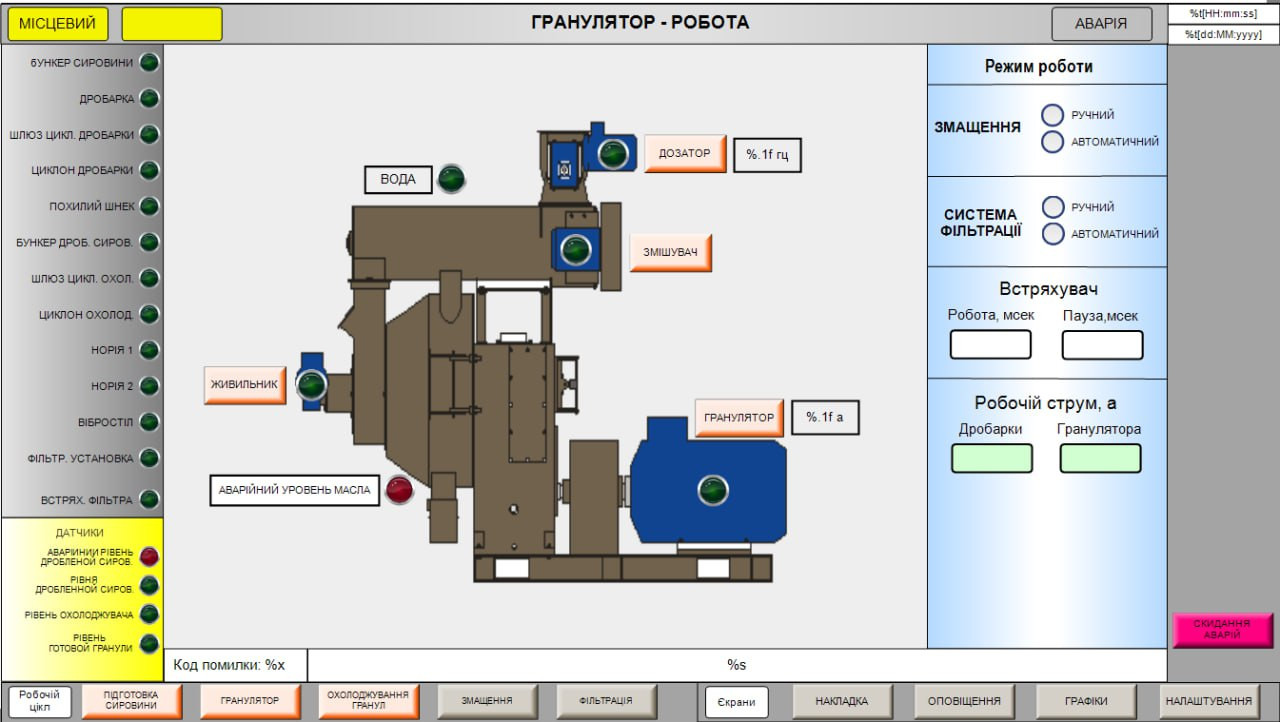Image resolution: width=1280 pixels, height=722 pixels.
Task: Open the ОХОЛОДЖУВАННЯ ГРАНУЛ screen tab
Action: tap(368, 701)
